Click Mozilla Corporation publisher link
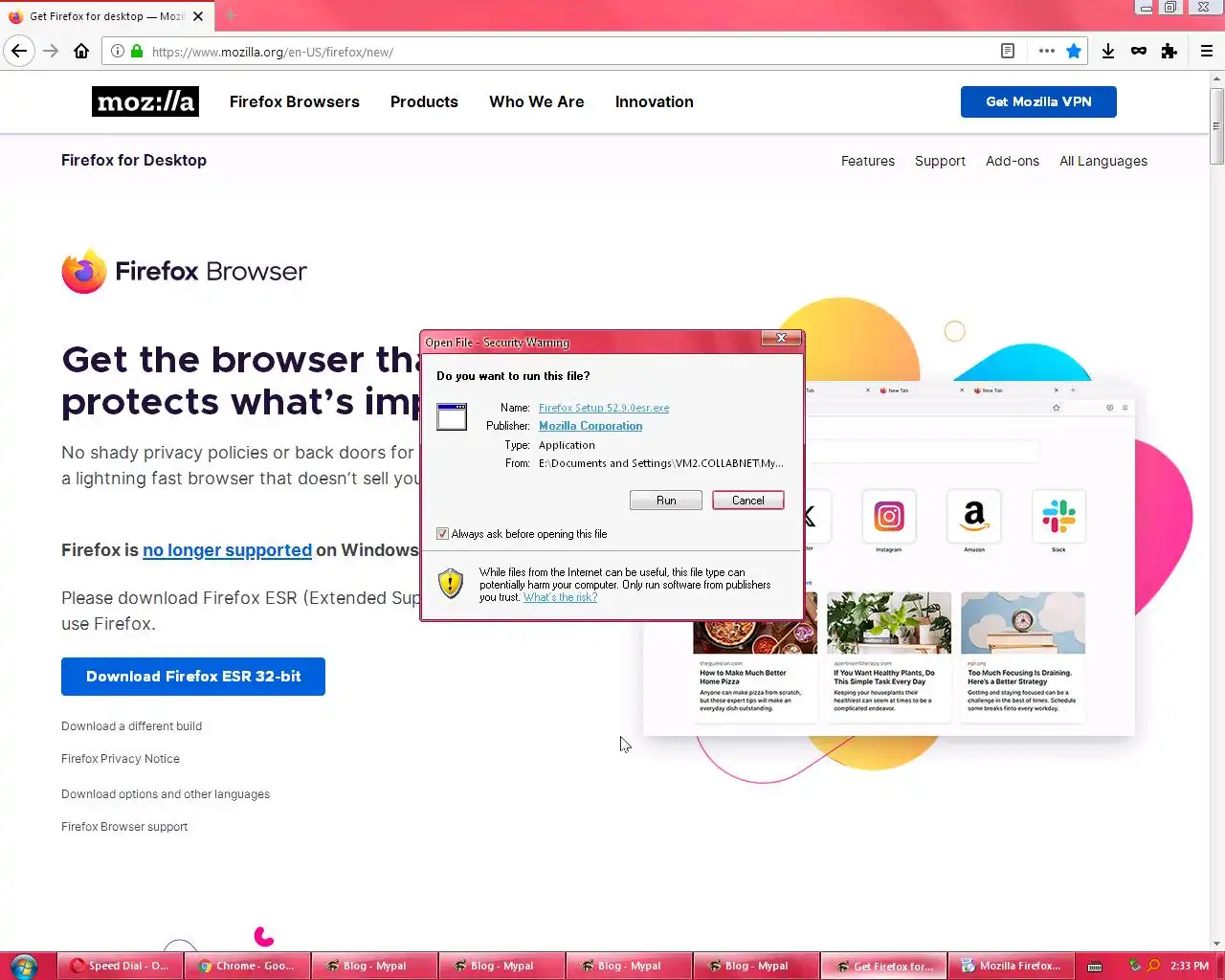 point(590,426)
